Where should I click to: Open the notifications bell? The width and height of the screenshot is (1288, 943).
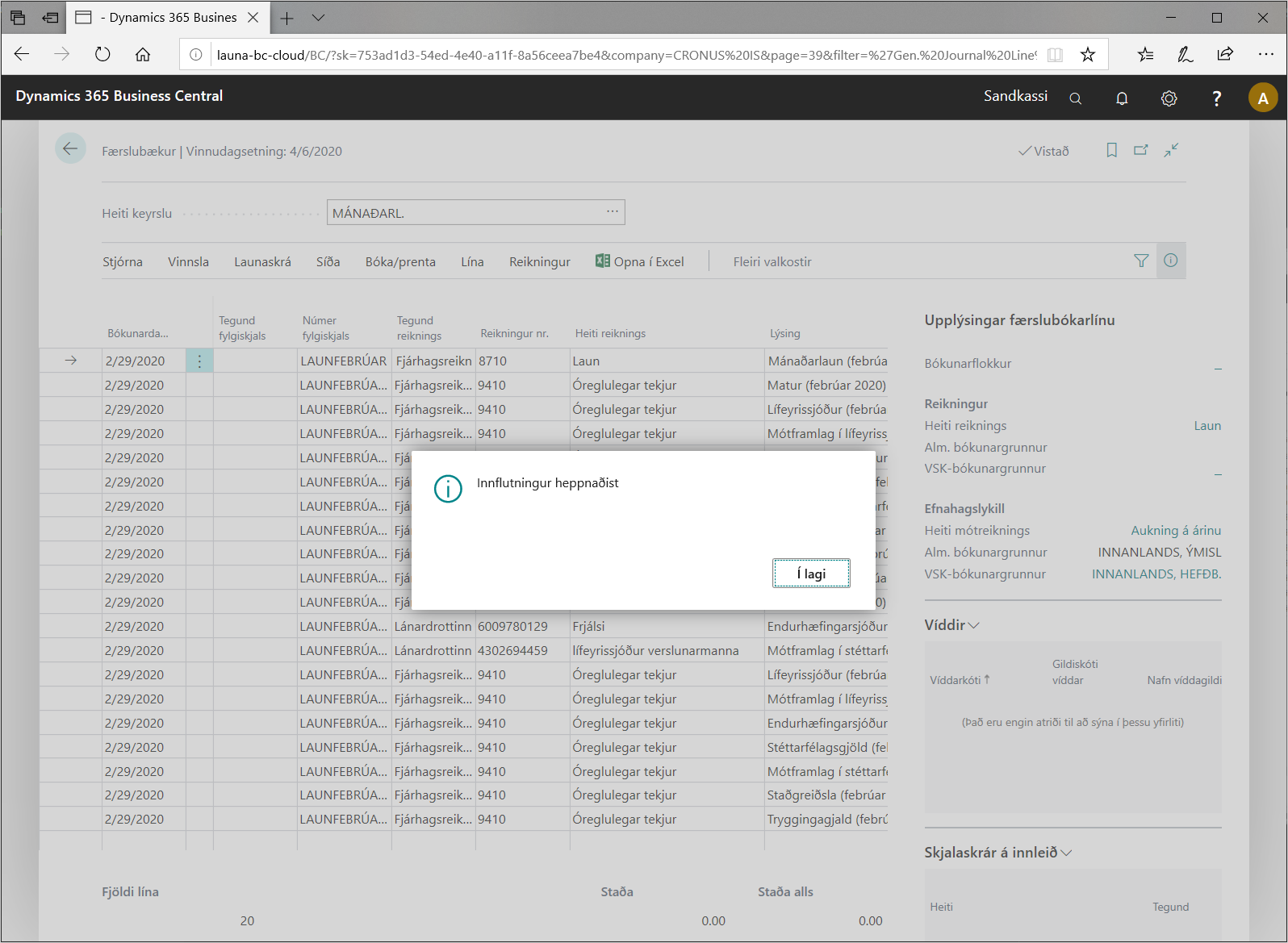pyautogui.click(x=1122, y=98)
